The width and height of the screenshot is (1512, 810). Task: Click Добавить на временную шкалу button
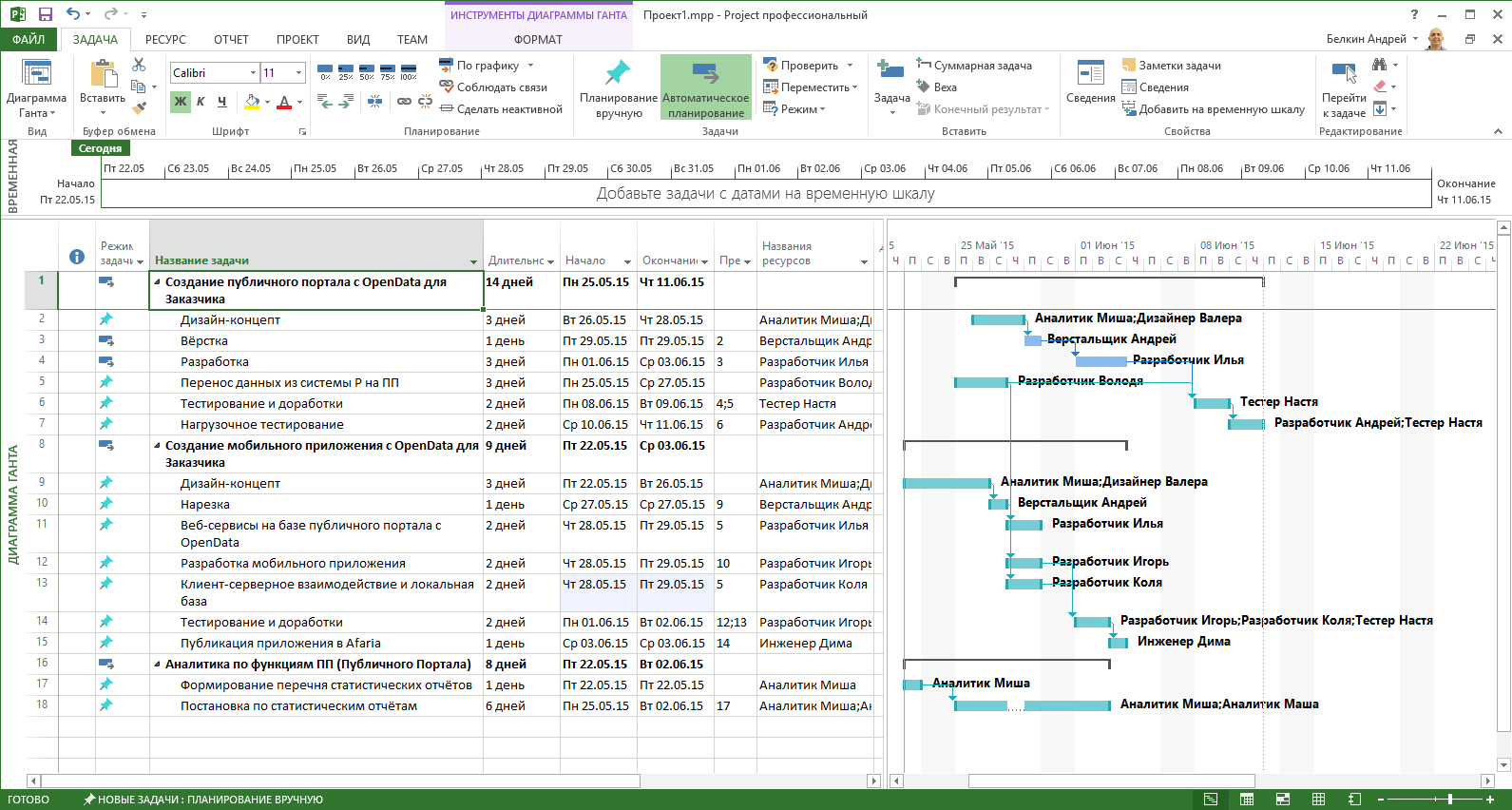[x=1214, y=108]
